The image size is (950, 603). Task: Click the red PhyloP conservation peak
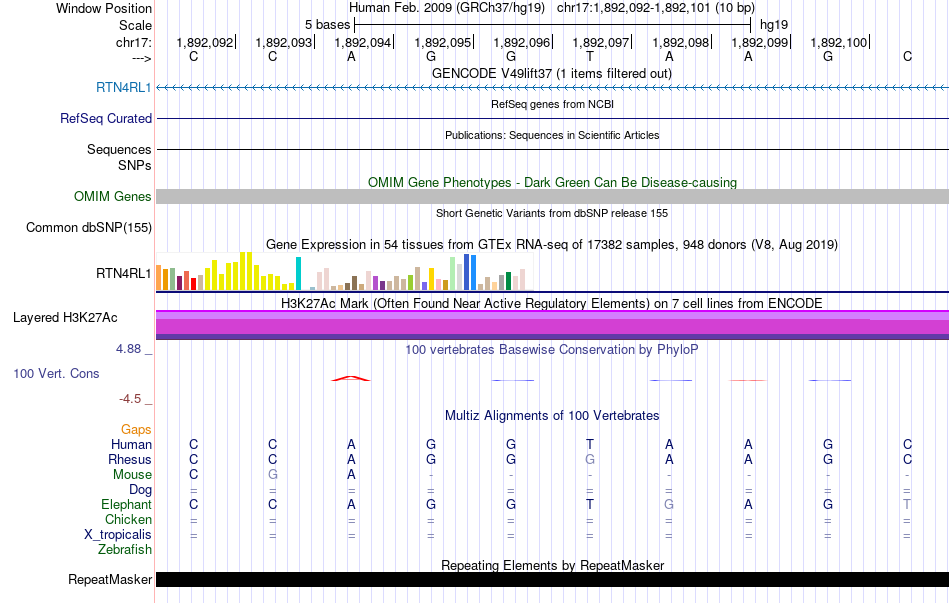[x=351, y=379]
